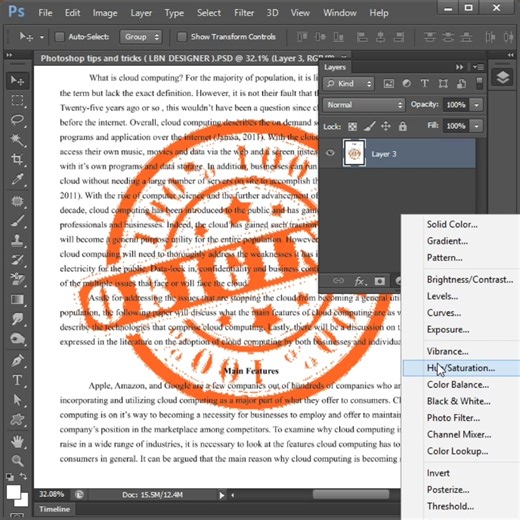
Task: Select the Path Selection tool
Action: pos(17,400)
